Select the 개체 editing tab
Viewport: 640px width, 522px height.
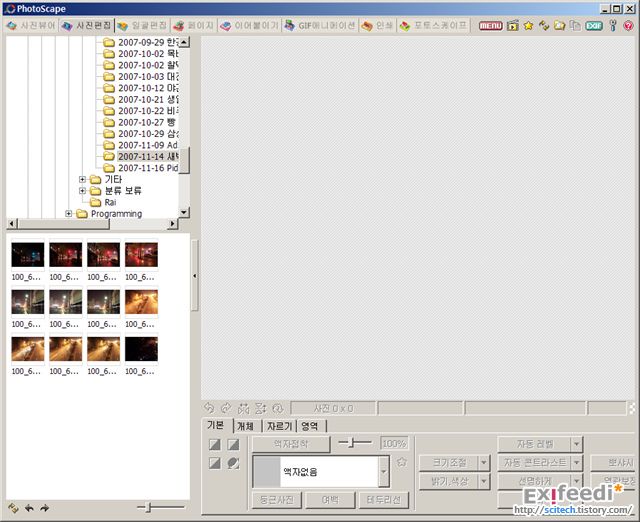tap(246, 426)
